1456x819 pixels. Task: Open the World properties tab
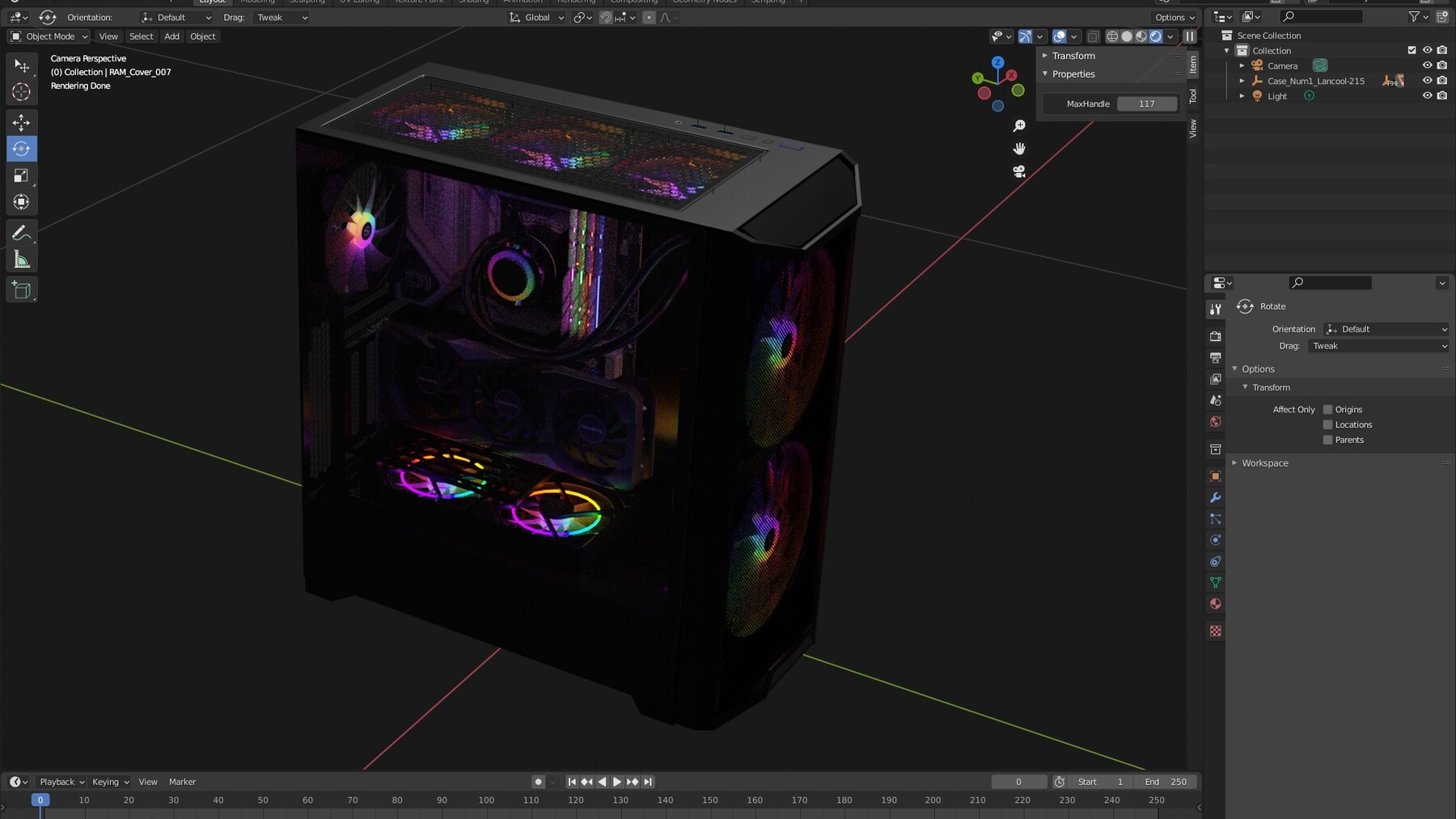click(1215, 422)
